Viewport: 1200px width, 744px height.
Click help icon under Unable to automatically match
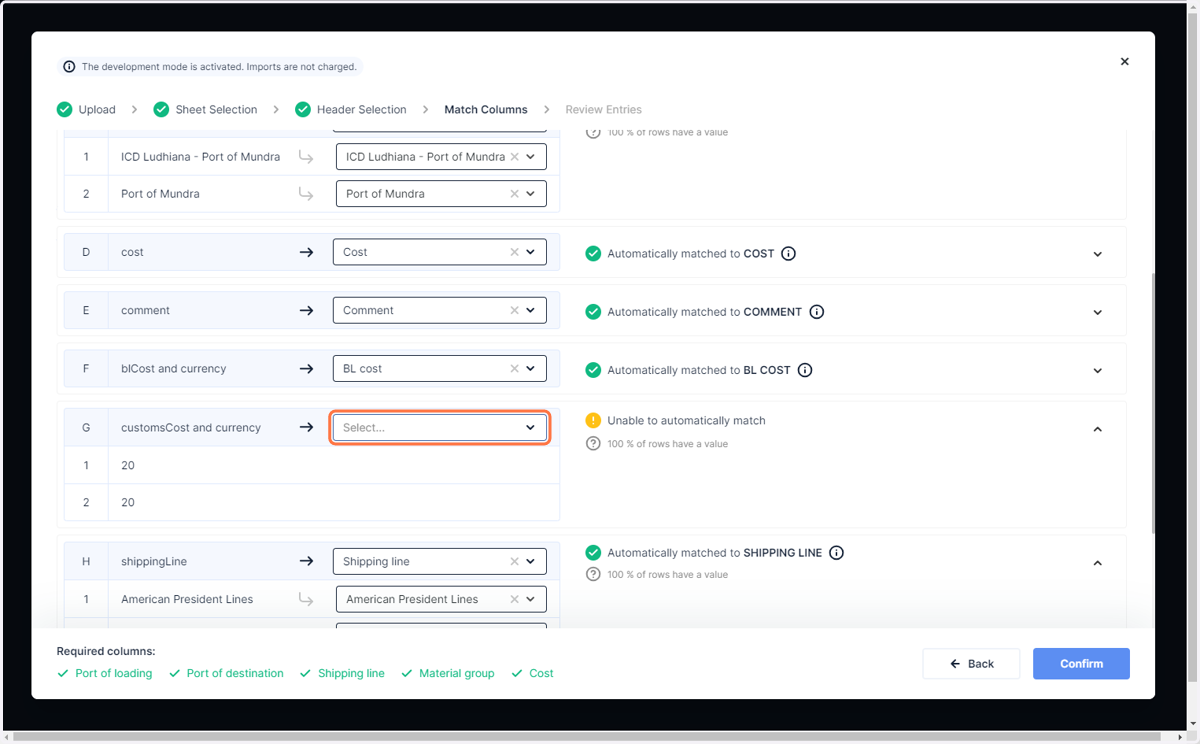tap(593, 444)
